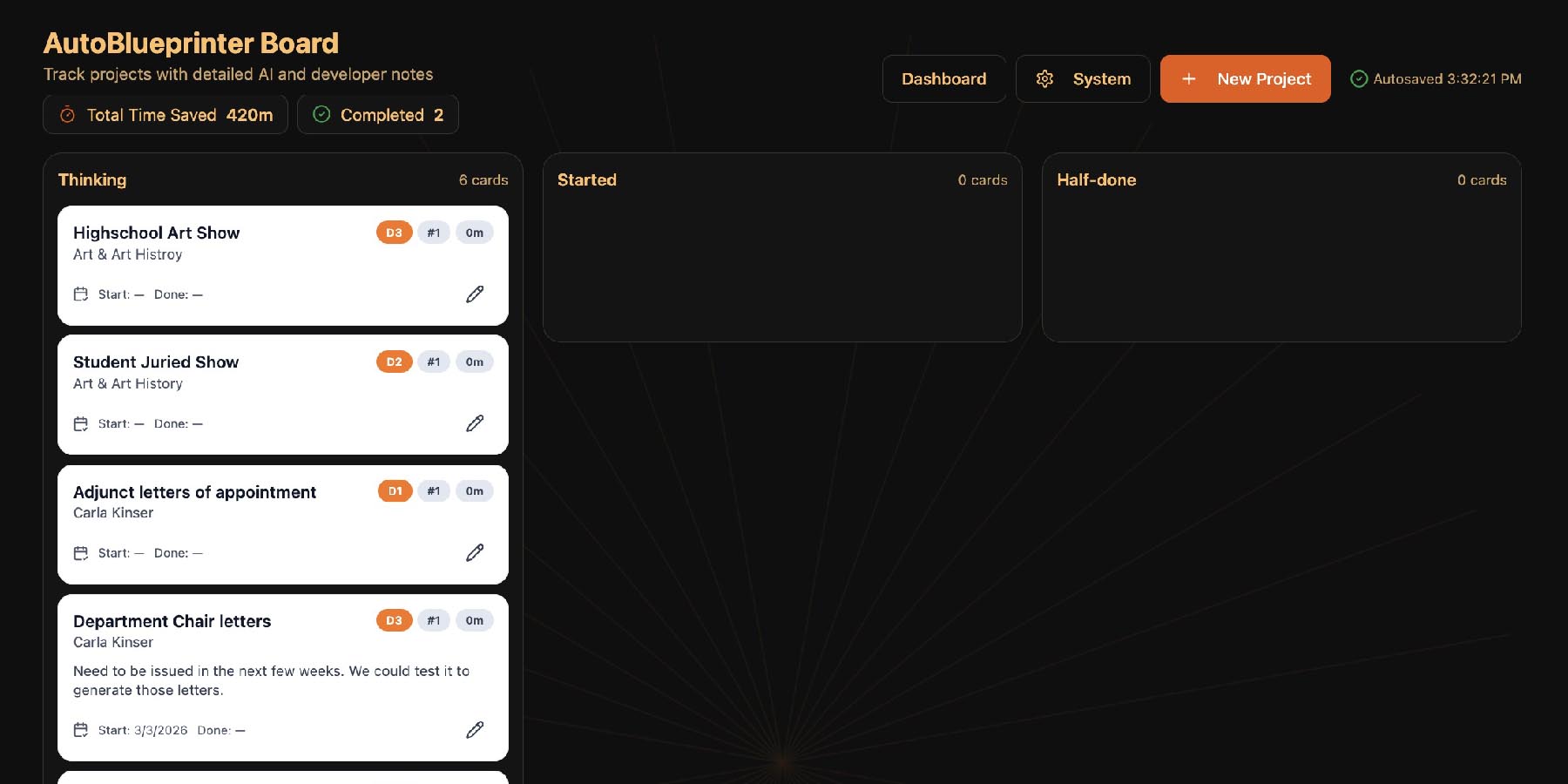The width and height of the screenshot is (1568, 784).
Task: Click pencil icon on Department Chair letters
Action: click(475, 730)
